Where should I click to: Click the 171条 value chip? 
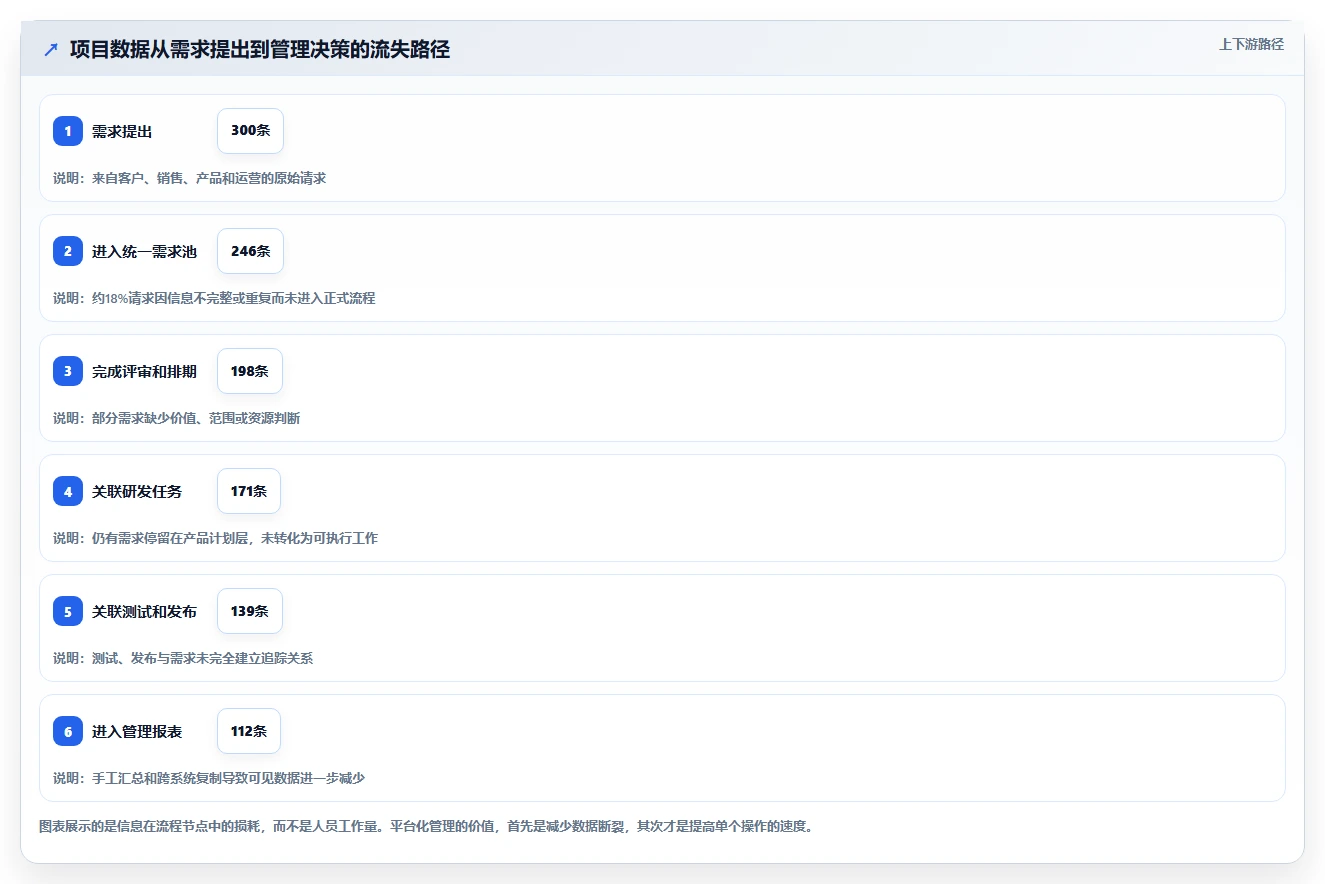point(249,491)
